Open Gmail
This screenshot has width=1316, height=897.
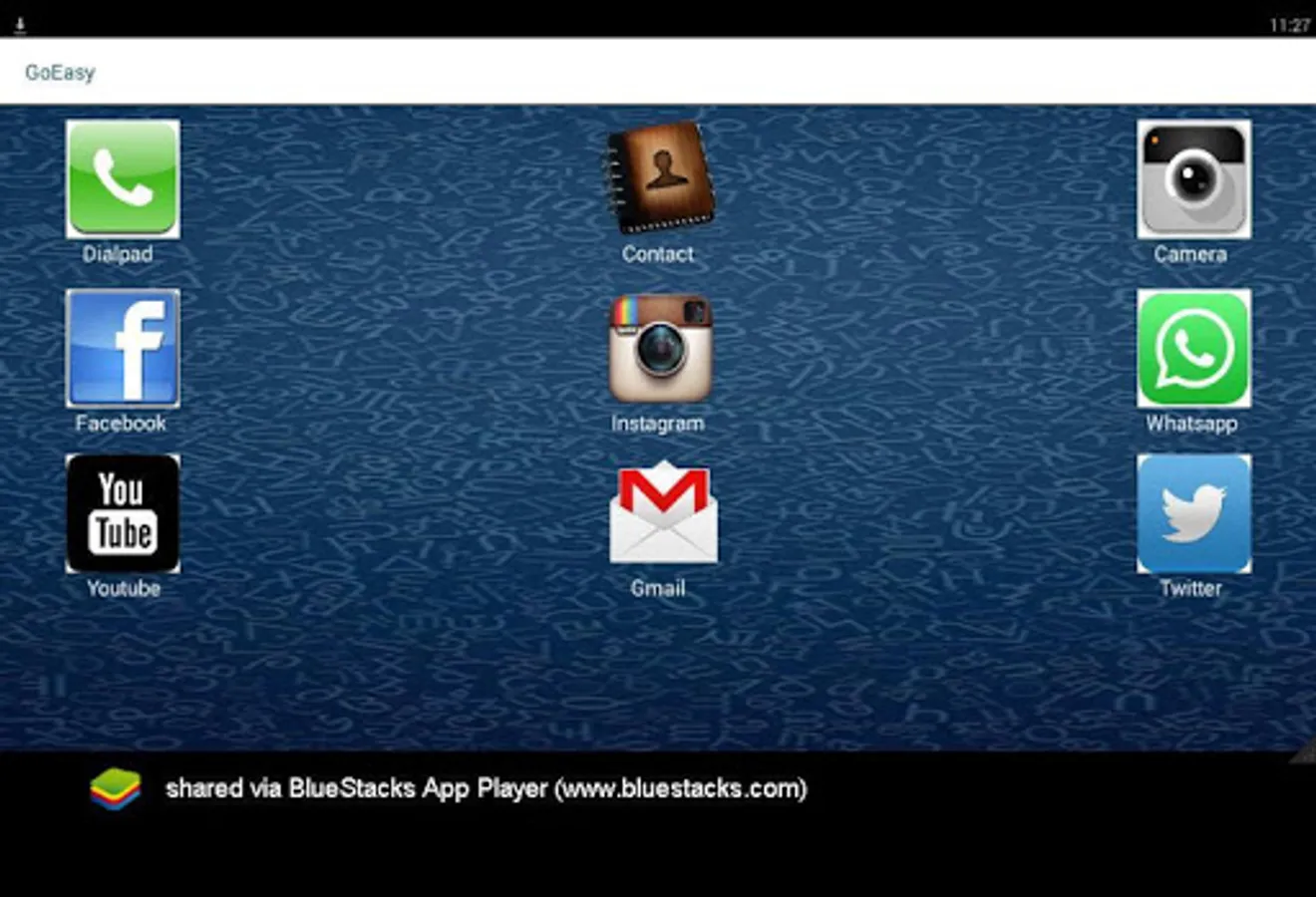[x=657, y=513]
